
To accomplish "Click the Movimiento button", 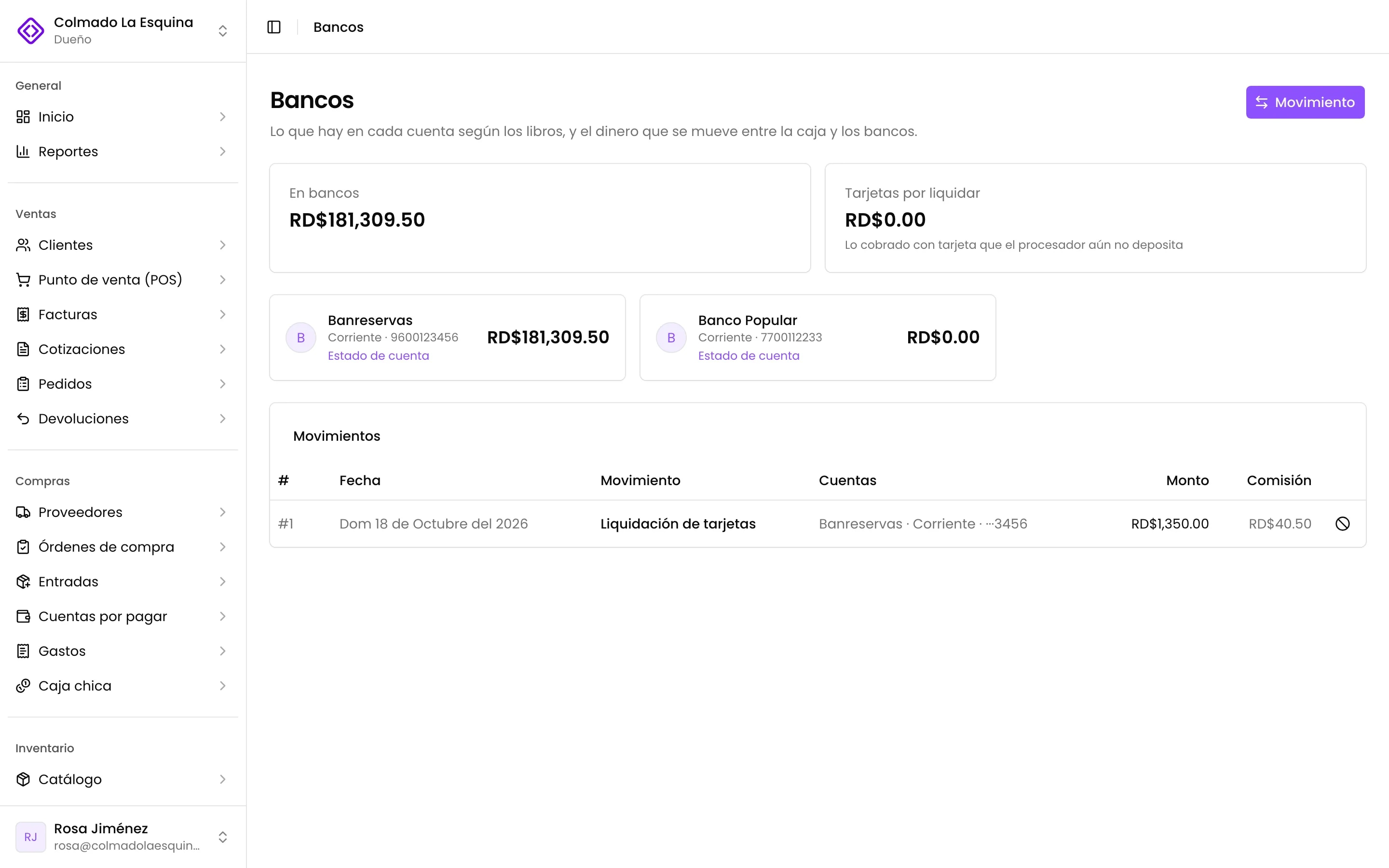I will coord(1305,102).
